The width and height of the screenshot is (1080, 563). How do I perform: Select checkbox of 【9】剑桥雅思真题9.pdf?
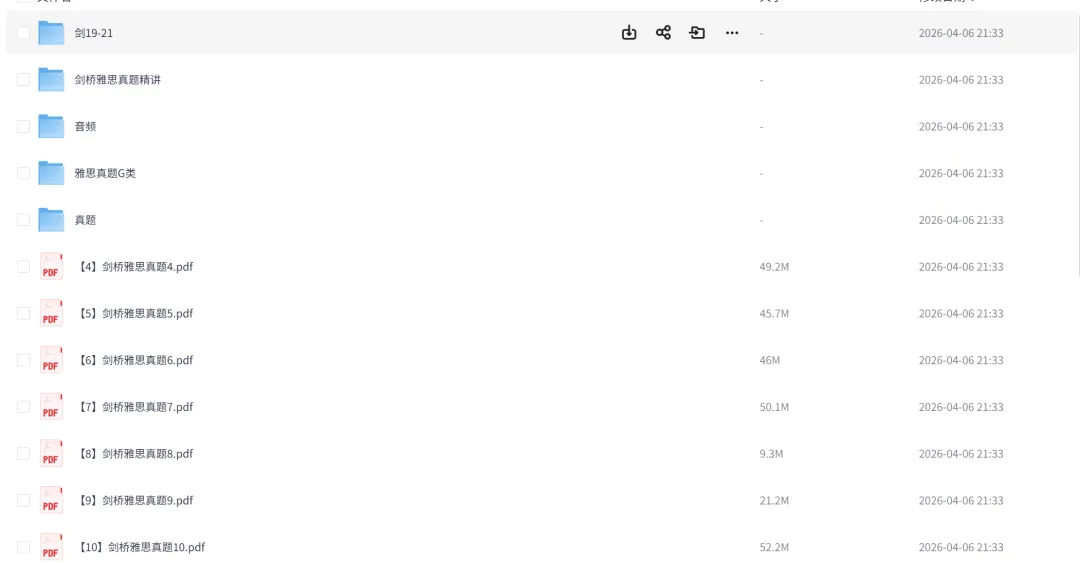23,500
